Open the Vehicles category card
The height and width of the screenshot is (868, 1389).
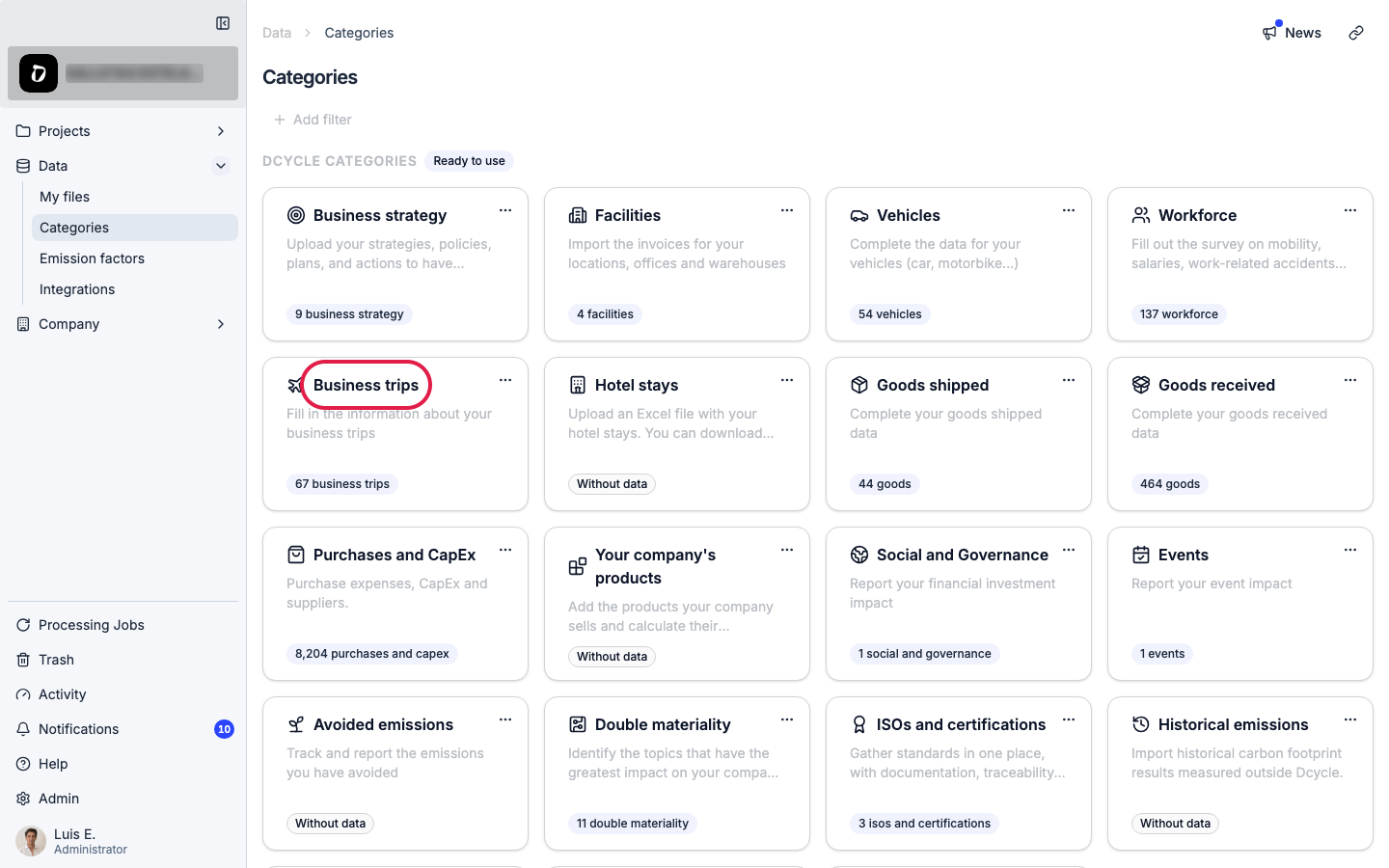[959, 264]
